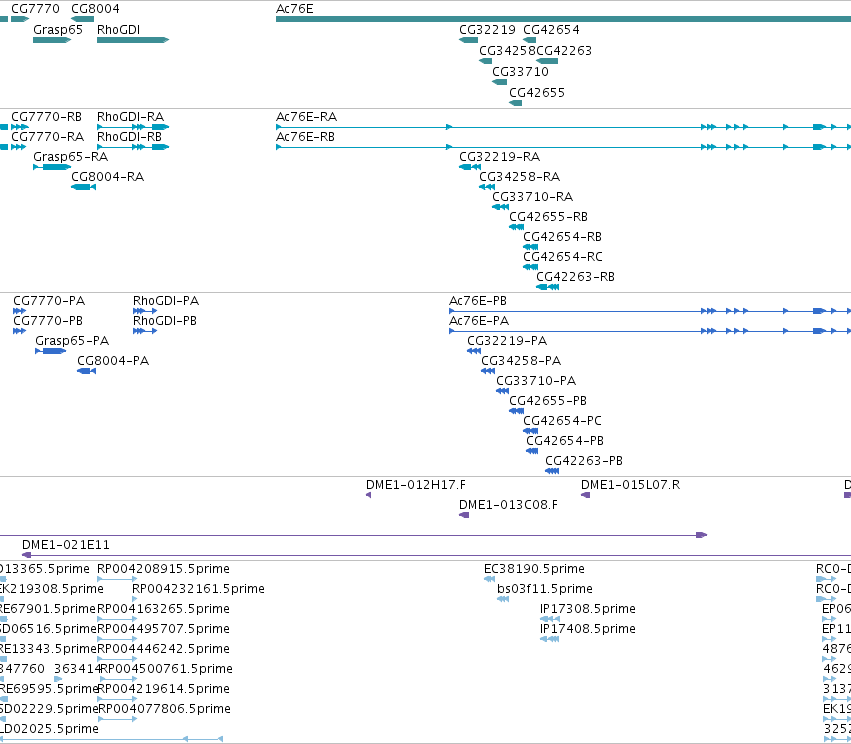This screenshot has height=744, width=851.
Task: Open the CG34258 gene label
Action: (x=507, y=51)
